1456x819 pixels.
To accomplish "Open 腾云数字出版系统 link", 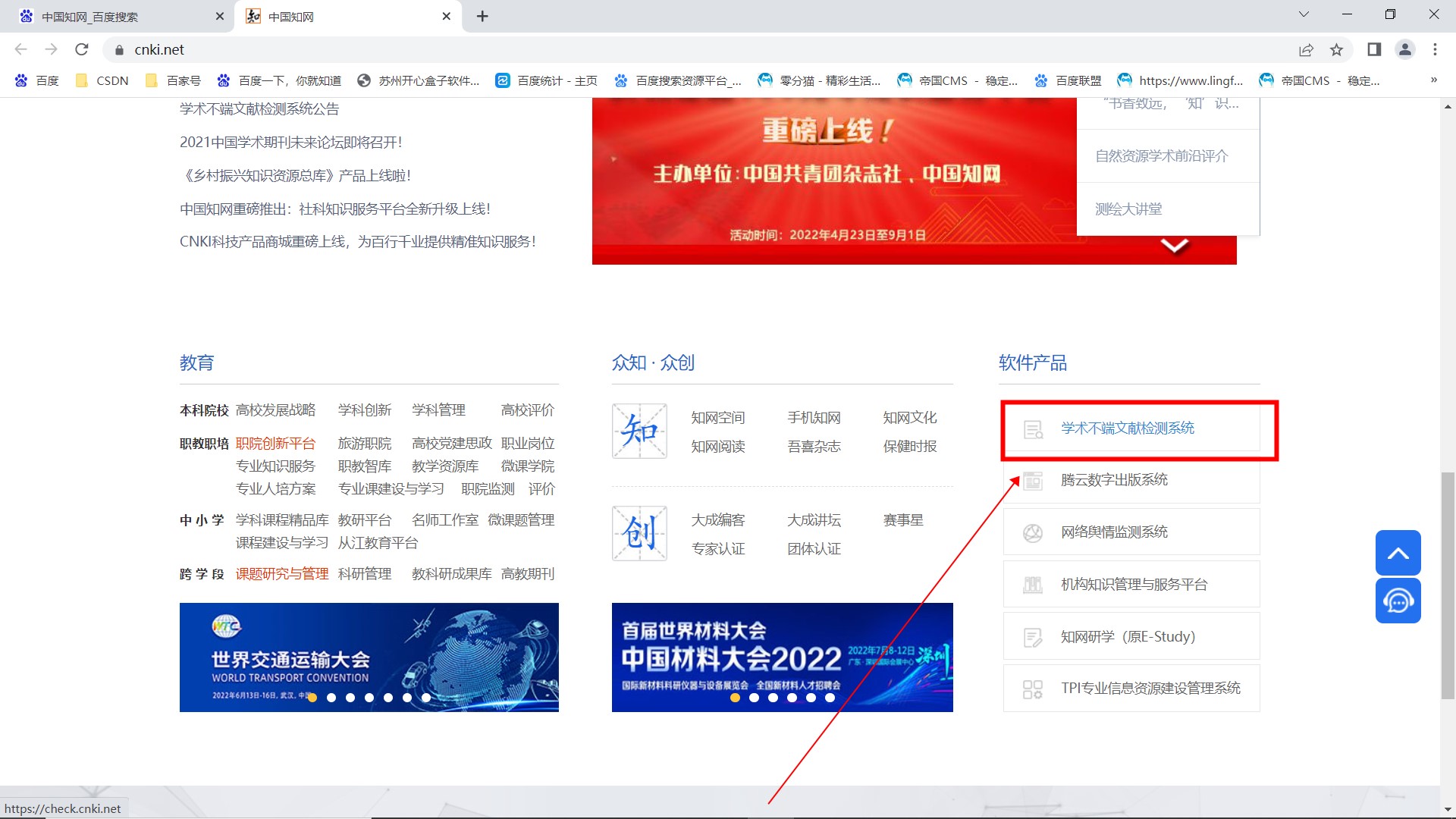I will pos(1113,480).
